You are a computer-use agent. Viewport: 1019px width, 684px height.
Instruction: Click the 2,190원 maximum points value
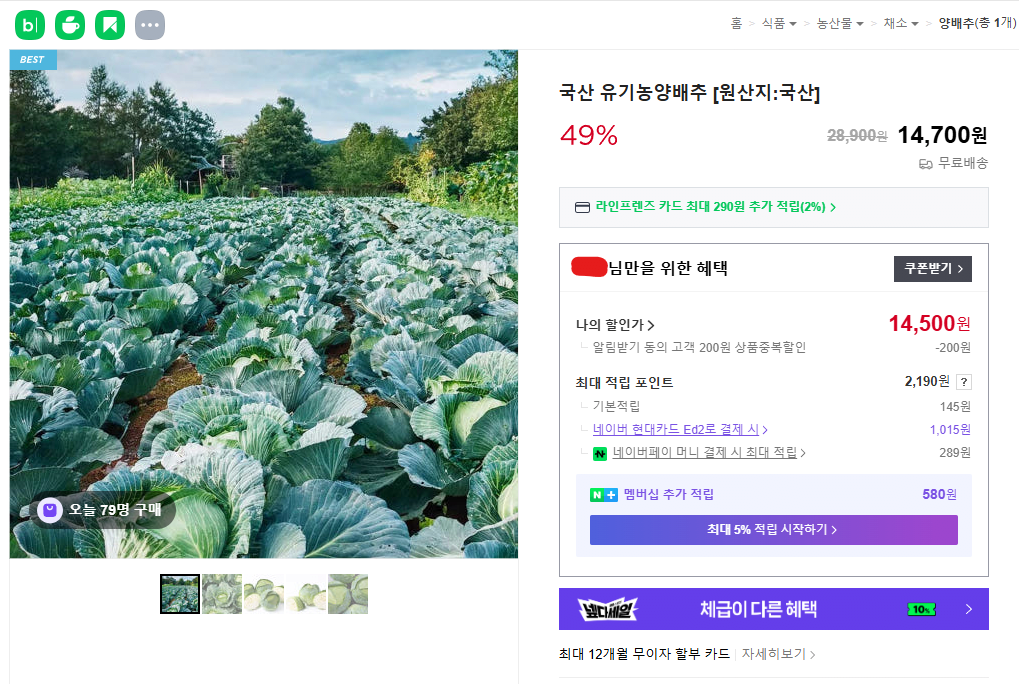click(927, 381)
